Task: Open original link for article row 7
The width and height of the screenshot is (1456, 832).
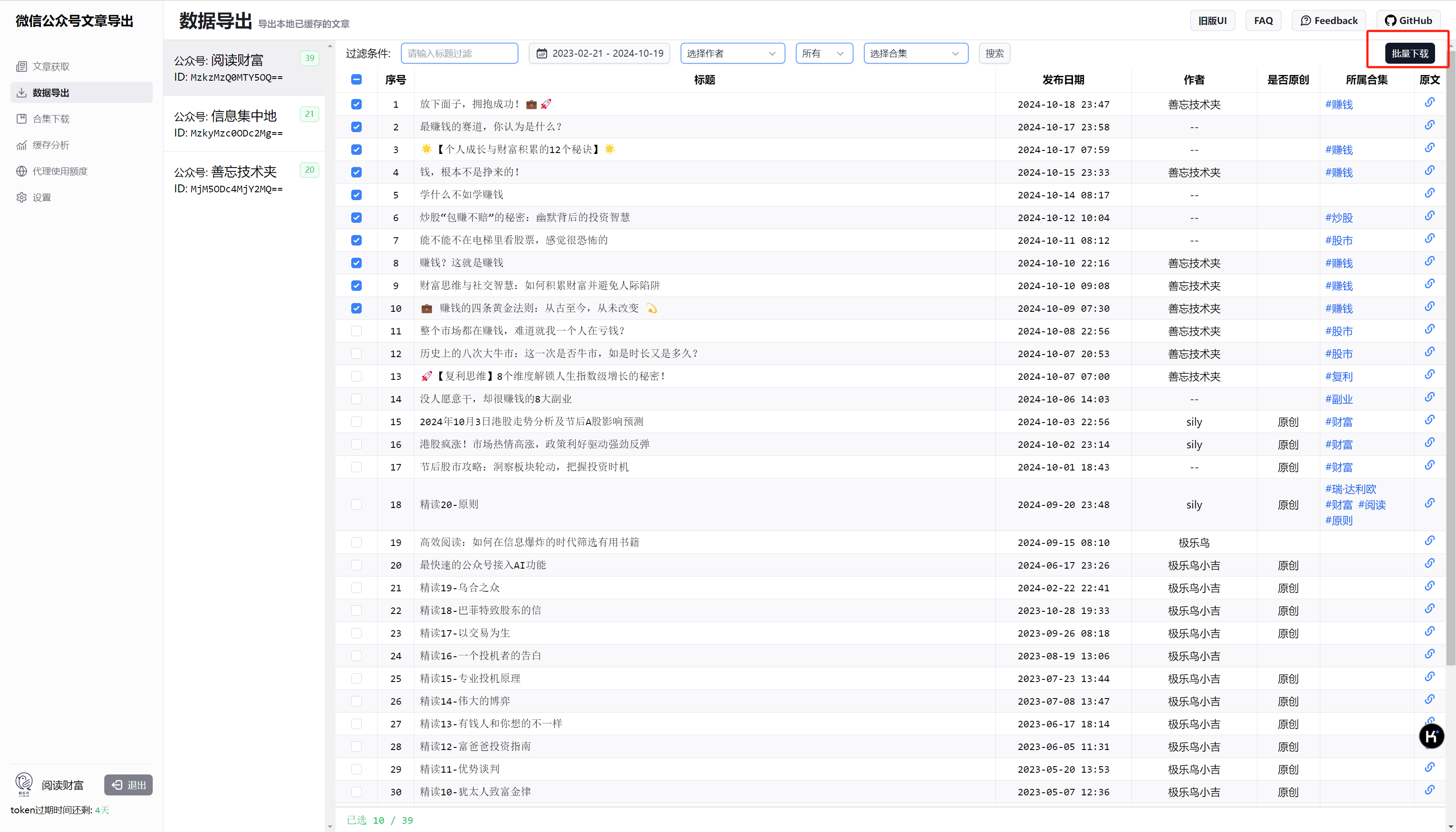Action: click(x=1429, y=239)
